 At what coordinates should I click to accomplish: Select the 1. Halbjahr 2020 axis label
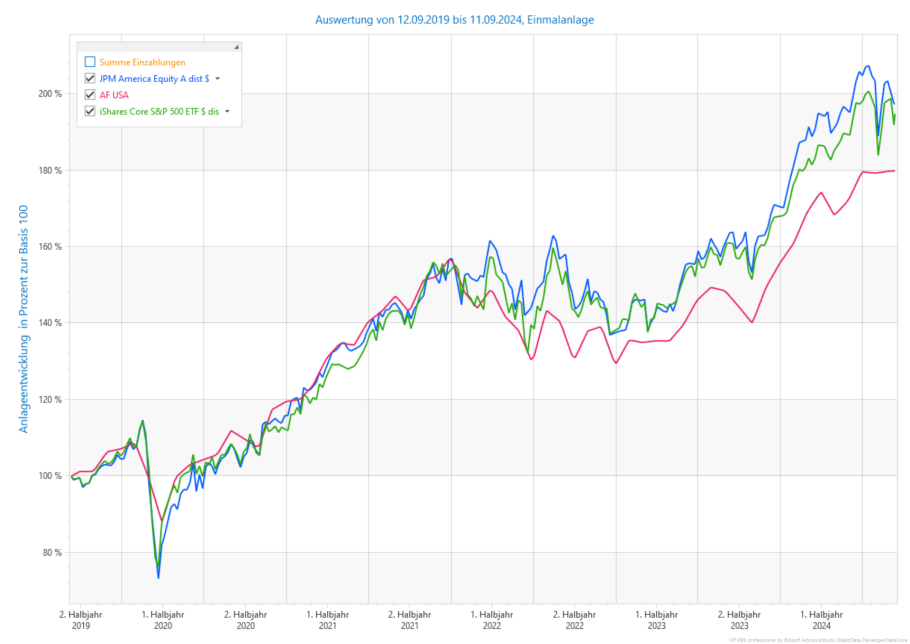click(x=163, y=618)
